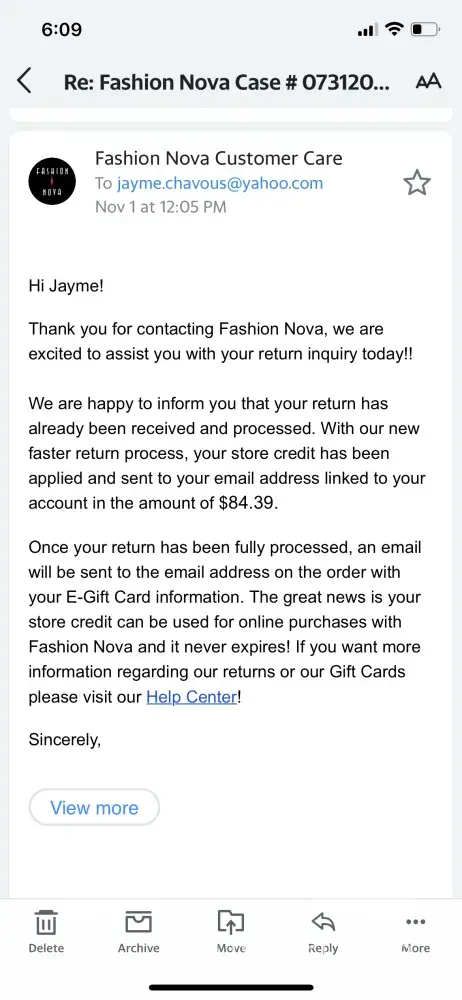
Task: Expand message with View more
Action: tap(94, 807)
